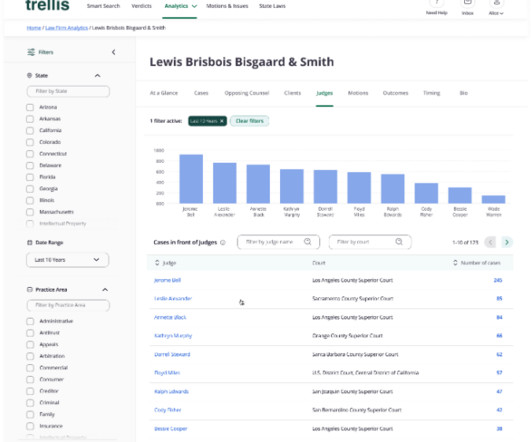The height and width of the screenshot is (442, 531).
Task: Switch to the Cases tab
Action: coord(201,93)
